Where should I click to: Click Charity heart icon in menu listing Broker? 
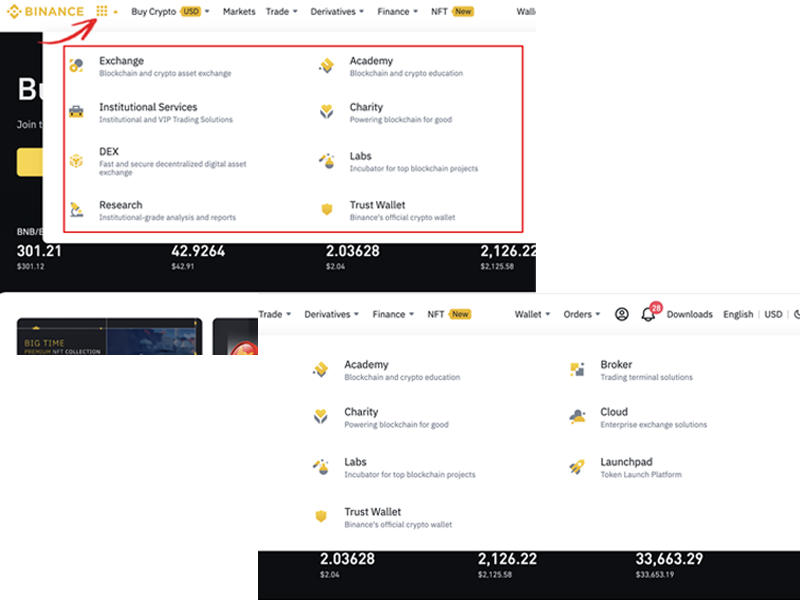point(320,416)
